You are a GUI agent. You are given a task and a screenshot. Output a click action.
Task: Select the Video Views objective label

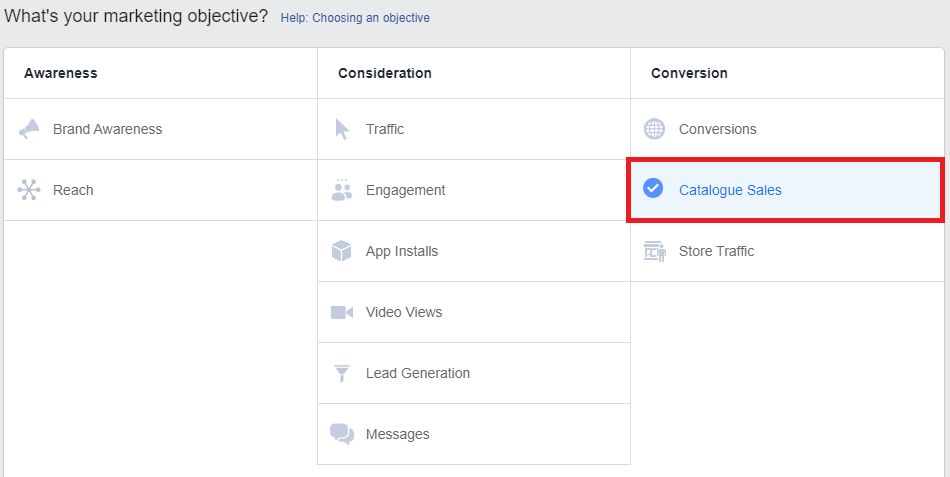coord(404,312)
